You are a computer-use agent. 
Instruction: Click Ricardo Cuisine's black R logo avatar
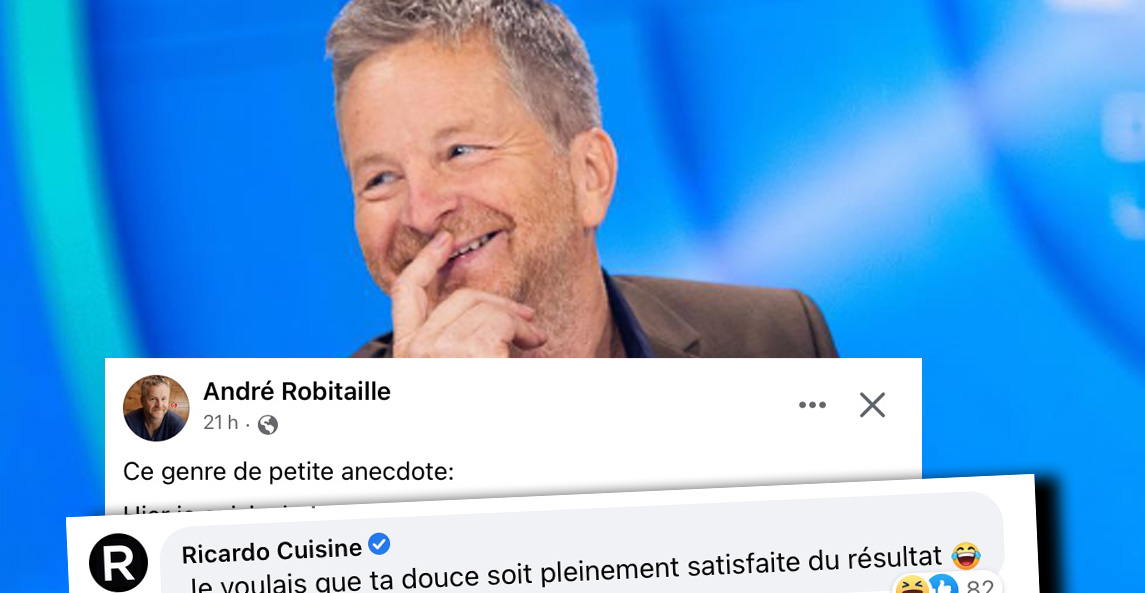point(118,563)
